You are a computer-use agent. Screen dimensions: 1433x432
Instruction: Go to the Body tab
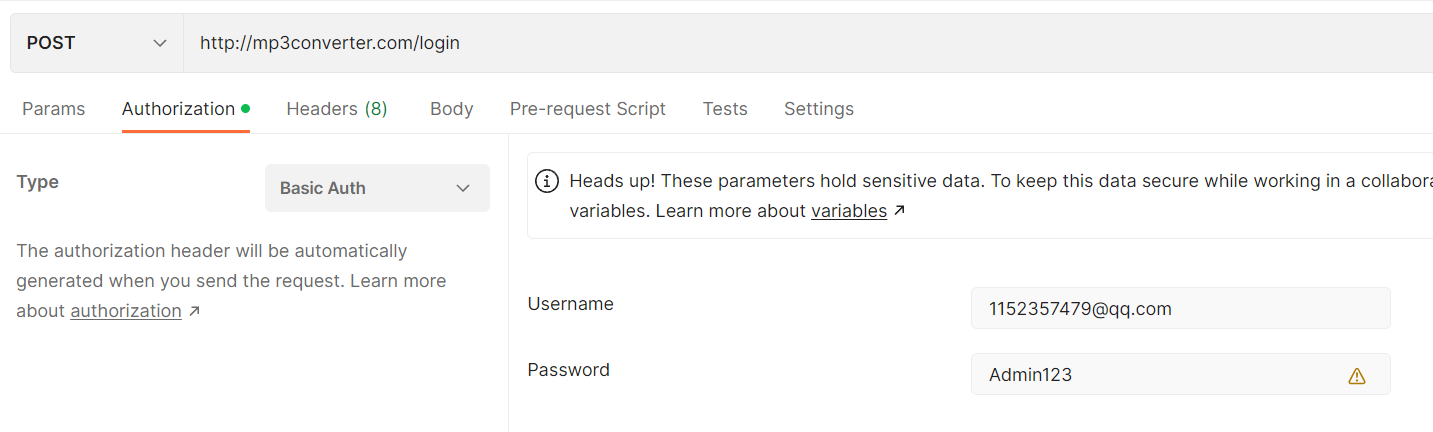tap(451, 109)
